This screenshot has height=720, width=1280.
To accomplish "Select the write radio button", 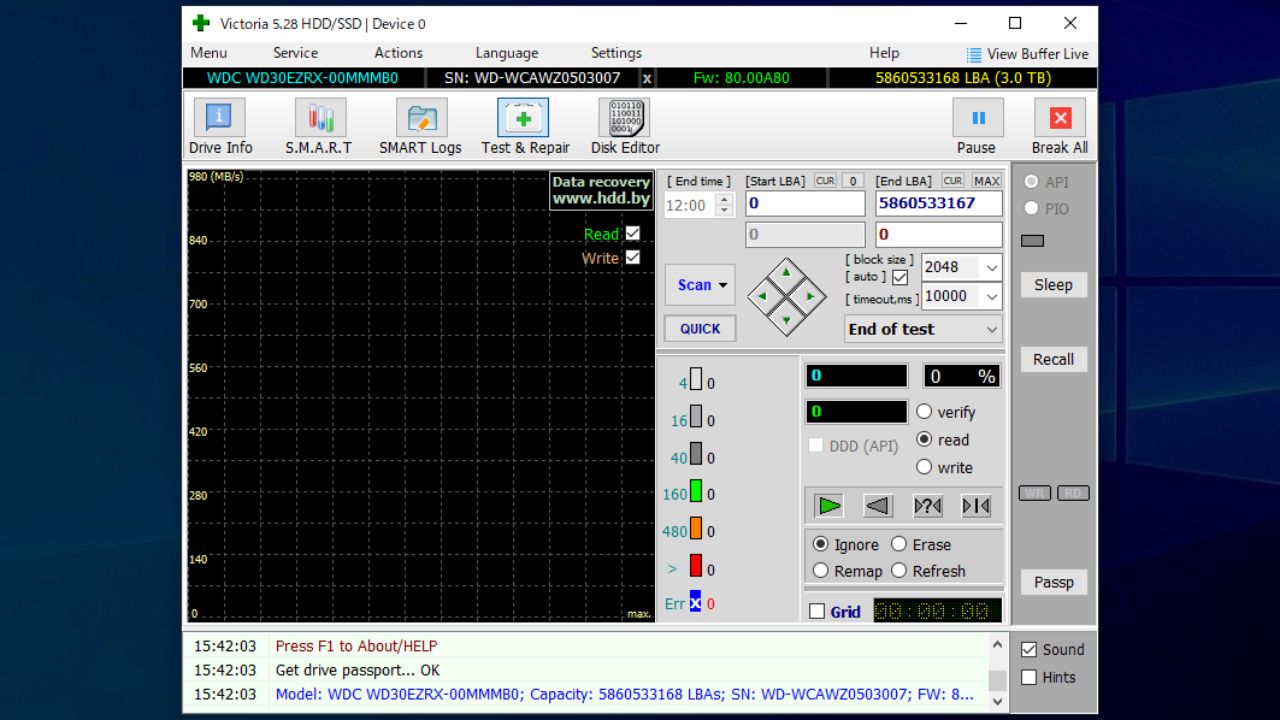I will [924, 467].
